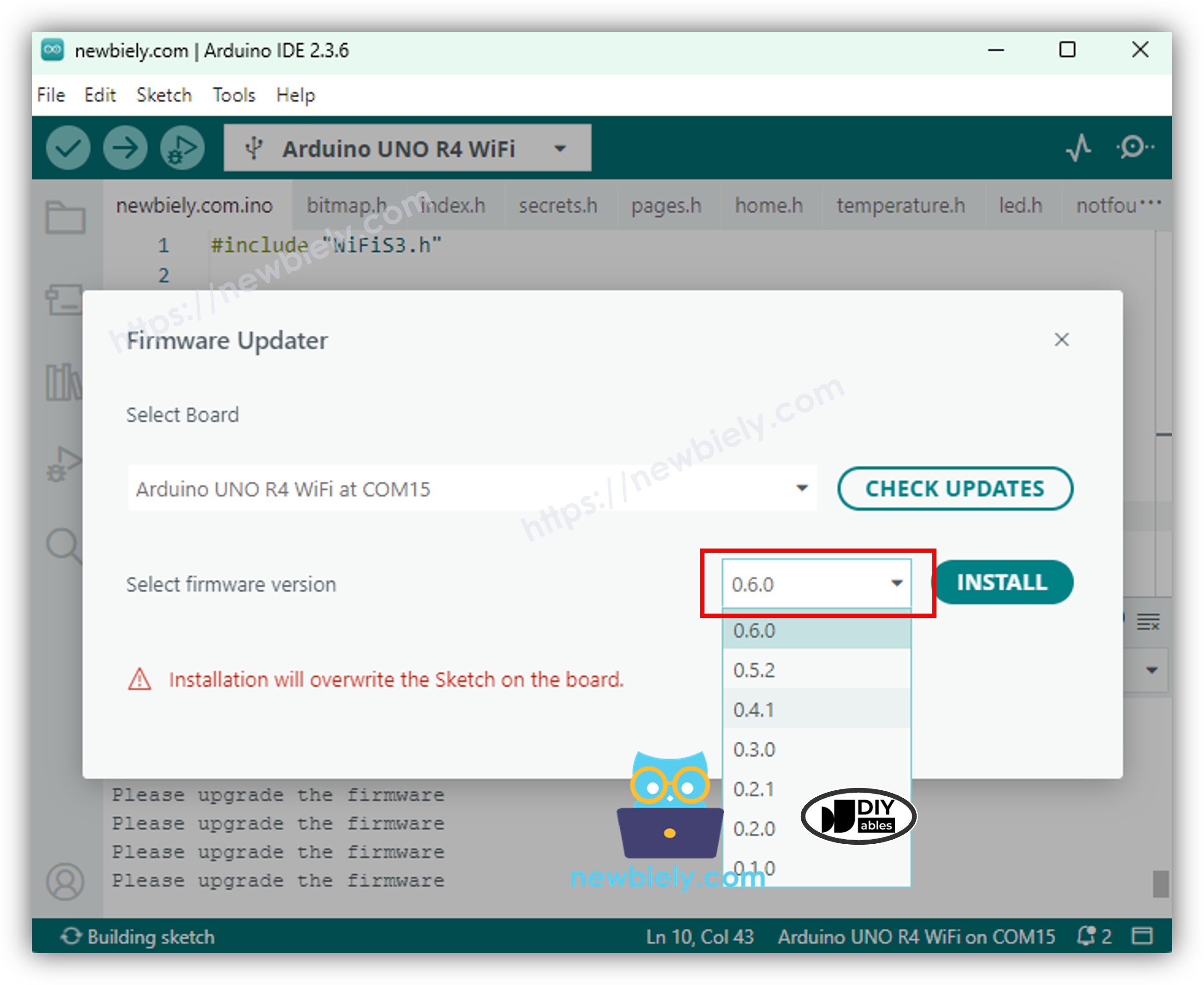Image resolution: width=1204 pixels, height=985 pixels.
Task: Open the Arduino UNO R4 WiFi board selector
Action: click(406, 148)
